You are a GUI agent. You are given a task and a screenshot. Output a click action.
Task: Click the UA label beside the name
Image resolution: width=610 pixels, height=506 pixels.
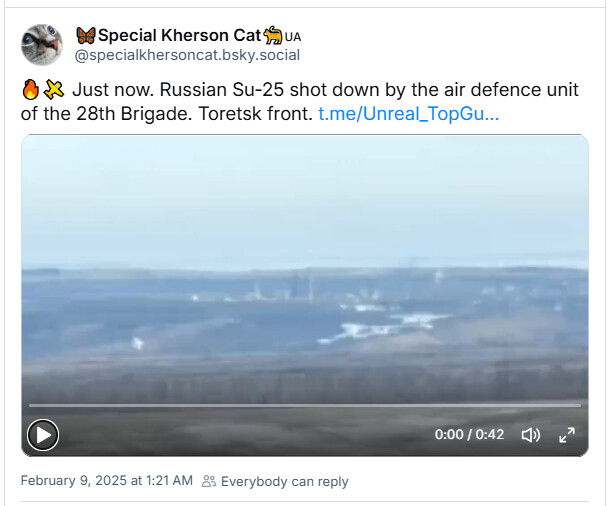(293, 37)
